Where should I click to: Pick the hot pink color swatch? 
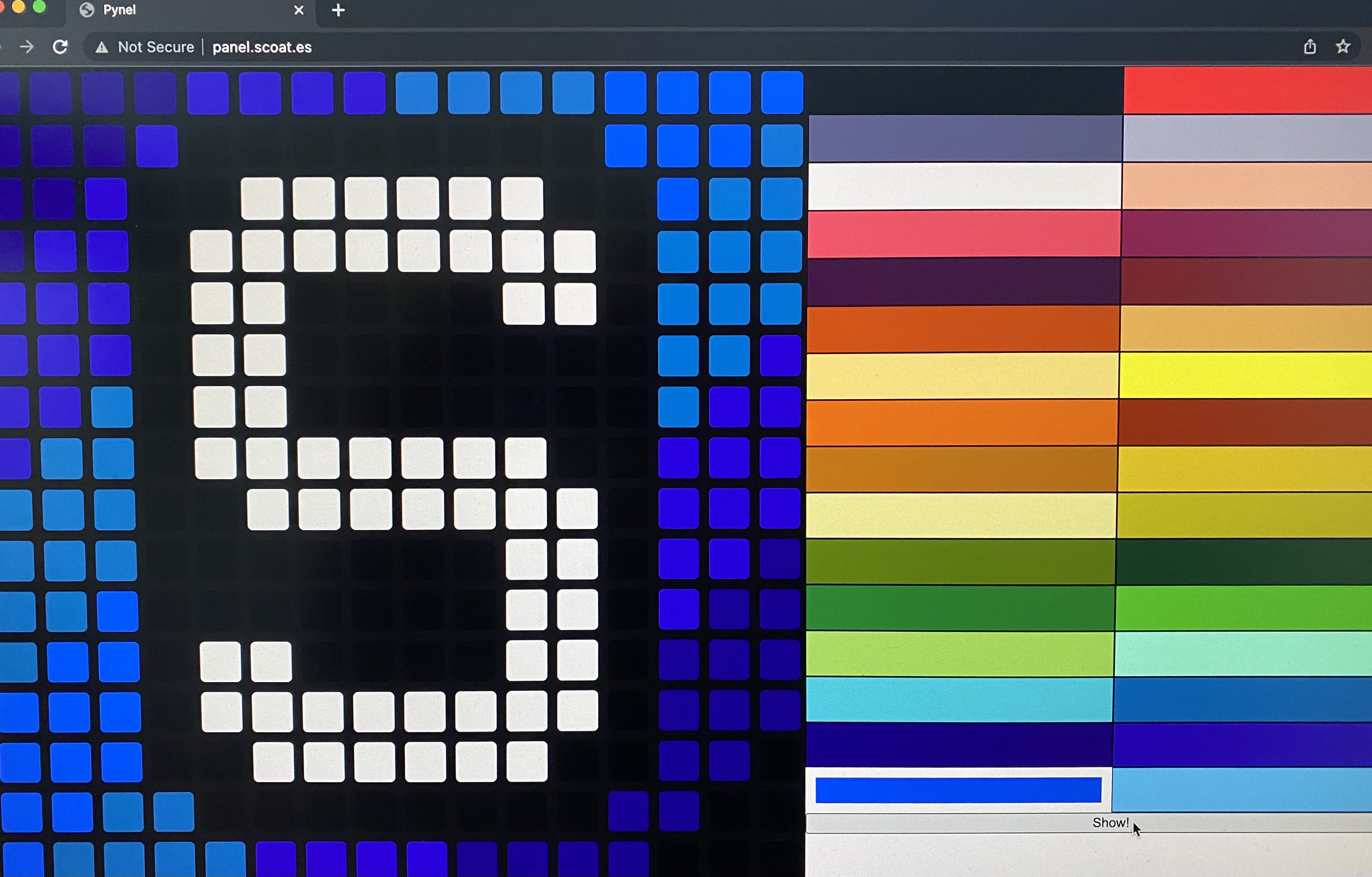pyautogui.click(x=964, y=234)
